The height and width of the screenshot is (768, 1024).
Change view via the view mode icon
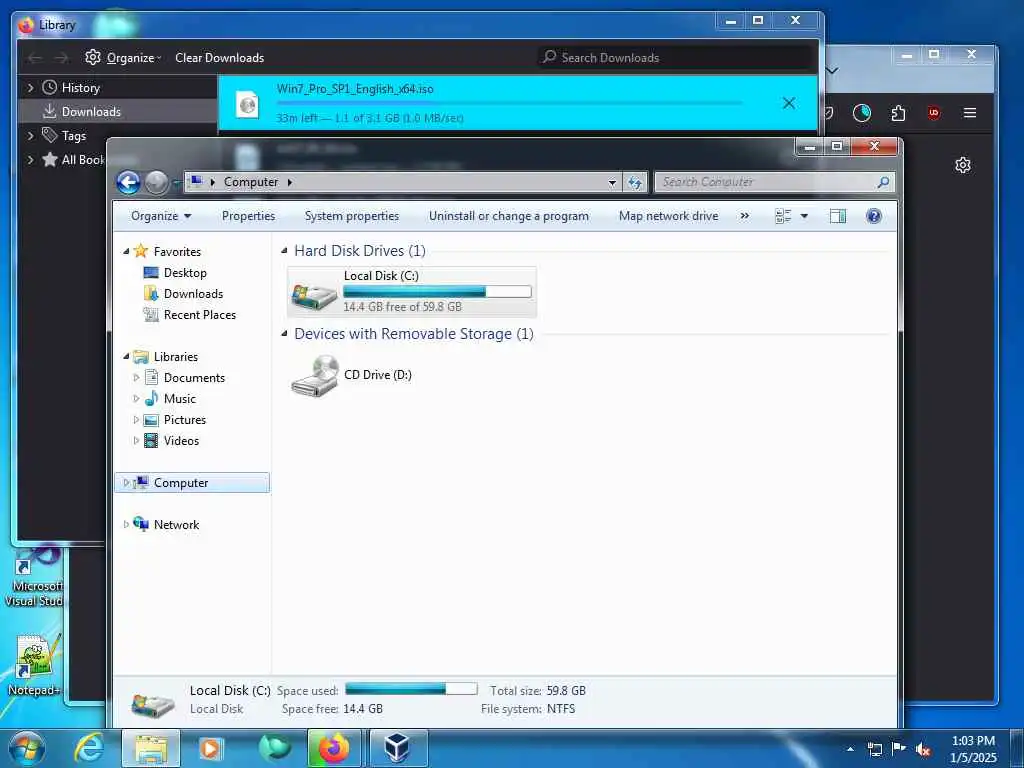tap(783, 216)
